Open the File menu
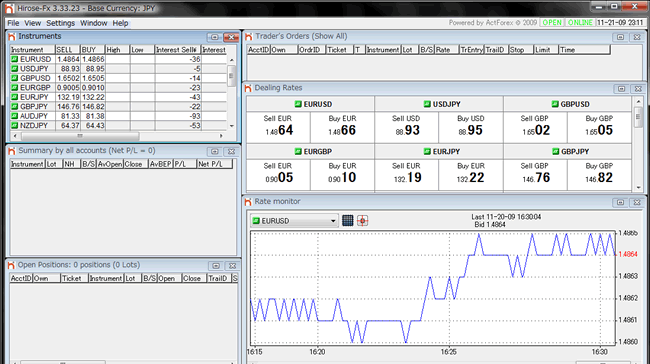The width and height of the screenshot is (650, 364). coord(13,23)
